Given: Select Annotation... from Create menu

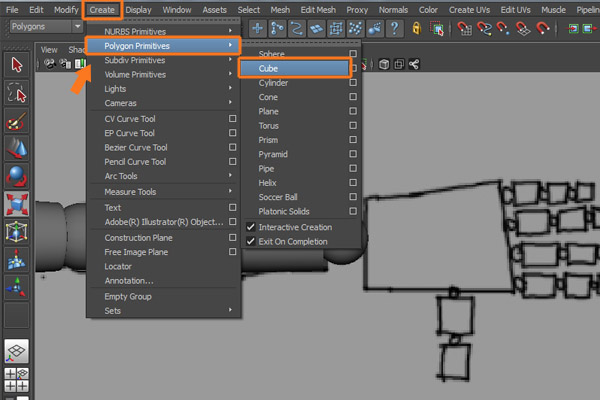Looking at the screenshot, I should click(x=126, y=282).
